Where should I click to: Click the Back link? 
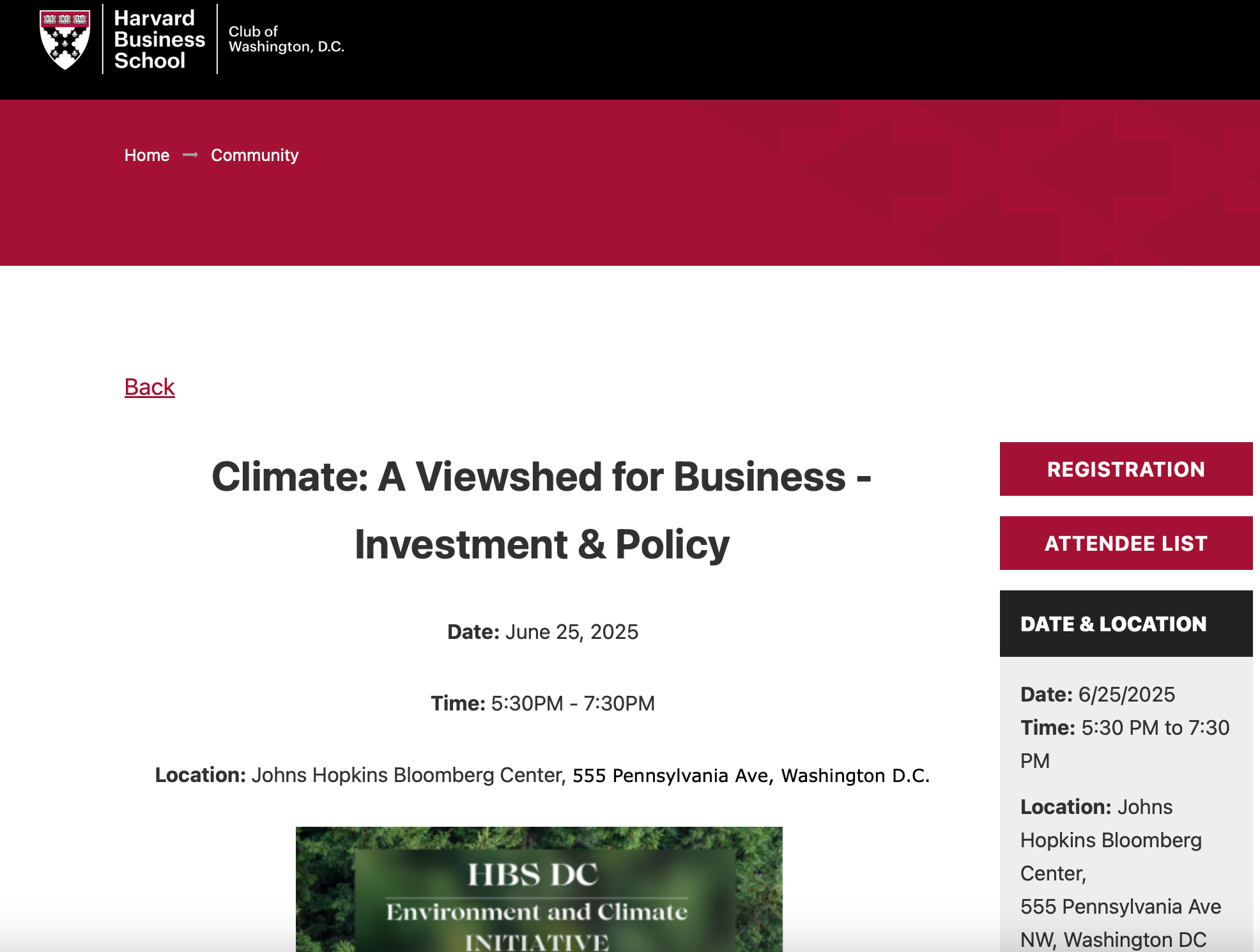click(150, 387)
